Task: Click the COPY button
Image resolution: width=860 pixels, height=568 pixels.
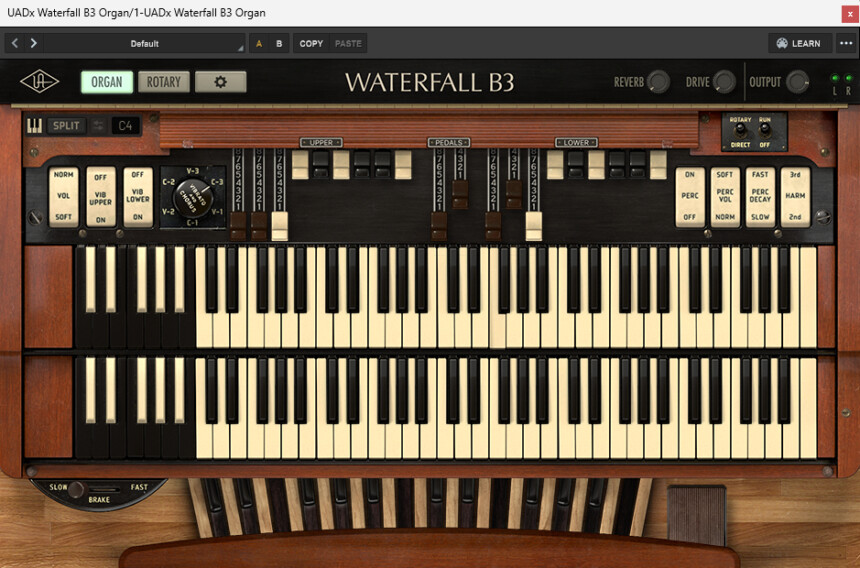Action: click(311, 43)
